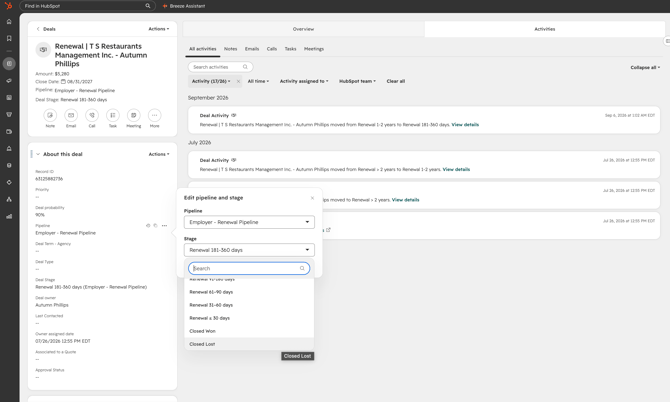Viewport: 670px width, 402px height.
Task: Choose Closed Won stage option
Action: click(x=249, y=331)
